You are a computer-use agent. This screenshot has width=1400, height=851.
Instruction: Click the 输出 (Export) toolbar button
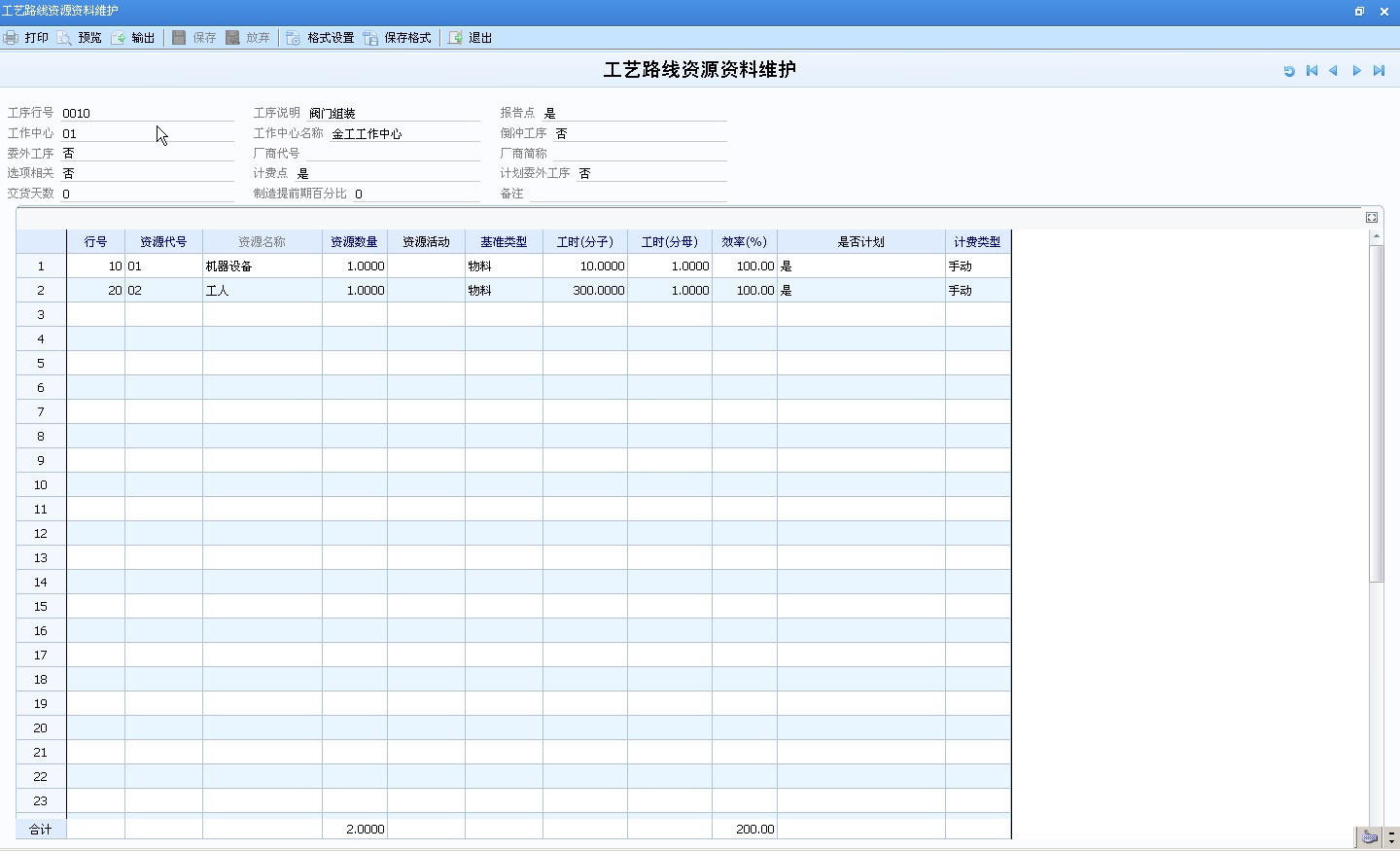[133, 38]
